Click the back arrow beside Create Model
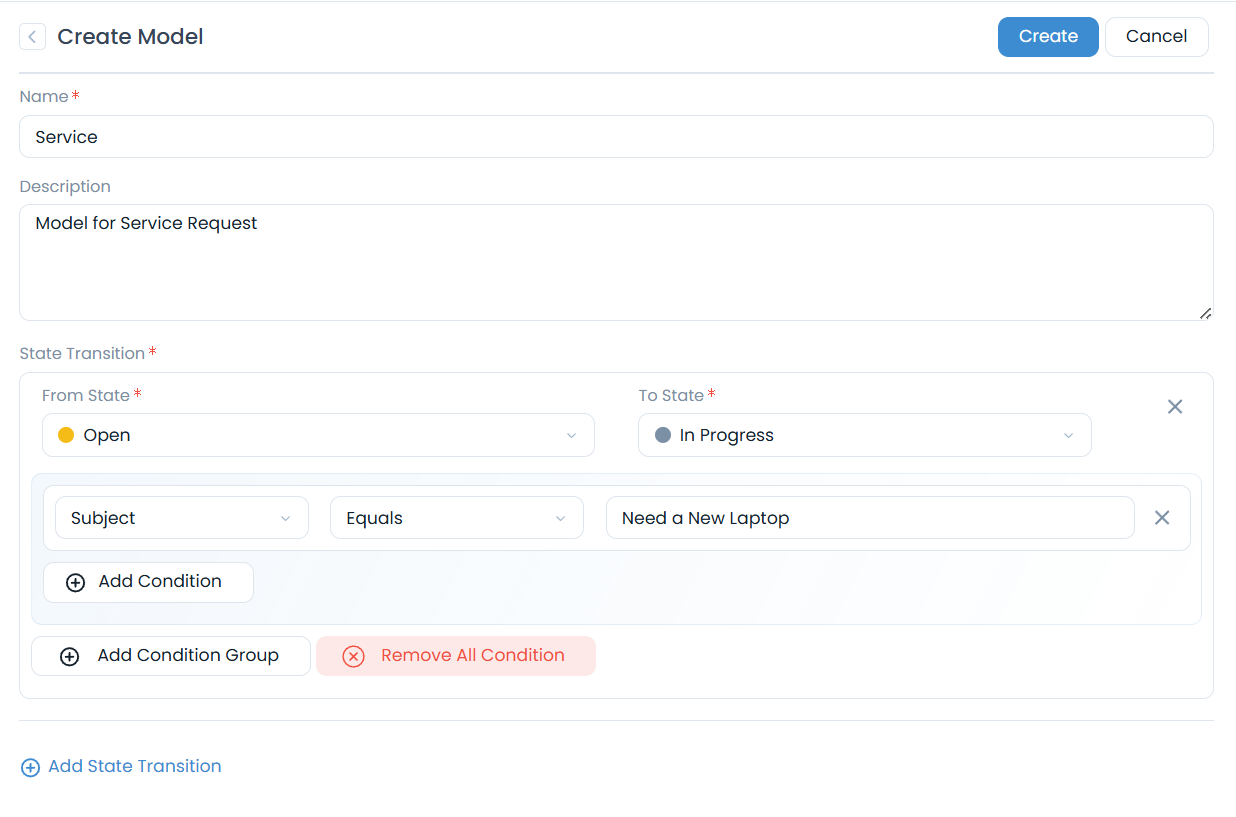 [x=32, y=37]
